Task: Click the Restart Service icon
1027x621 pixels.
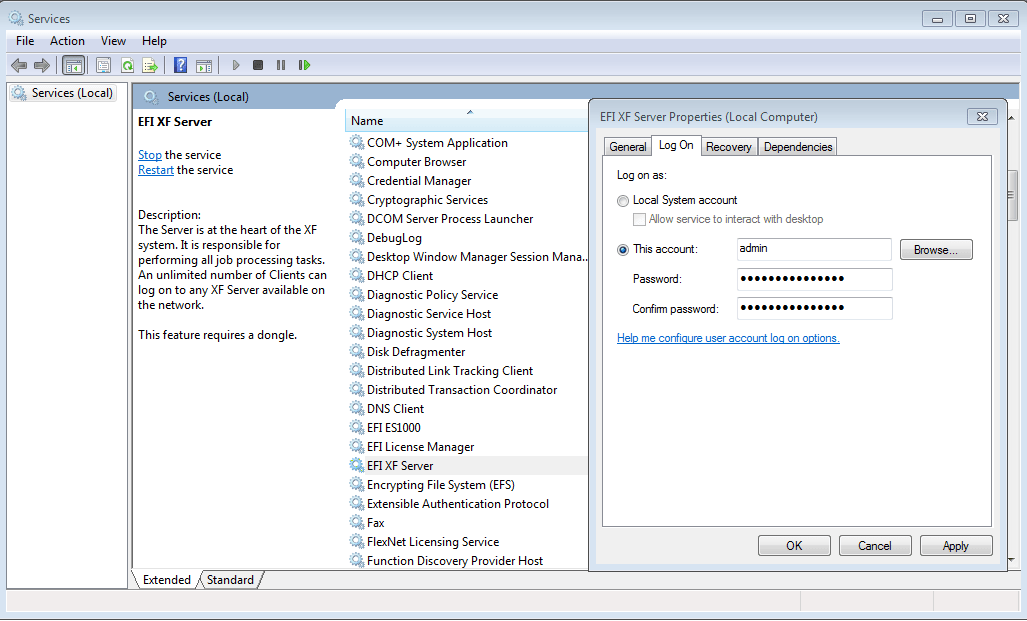Action: [x=304, y=65]
